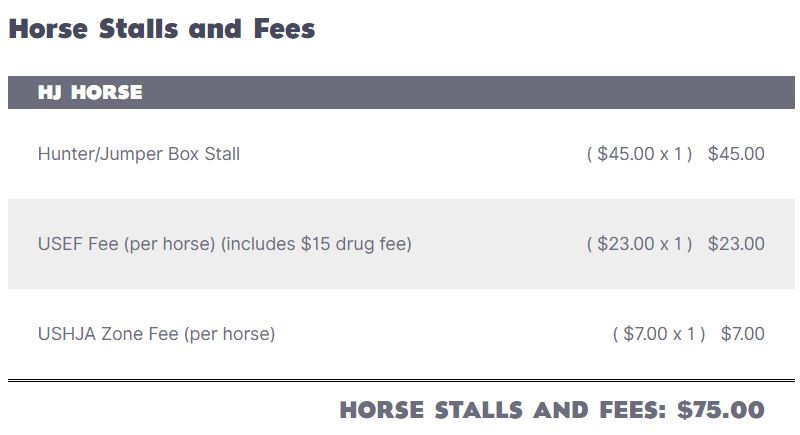Viewport: 800px width, 435px height.
Task: Select the Hunter/Jumper Box Stall label
Action: pyautogui.click(x=139, y=153)
